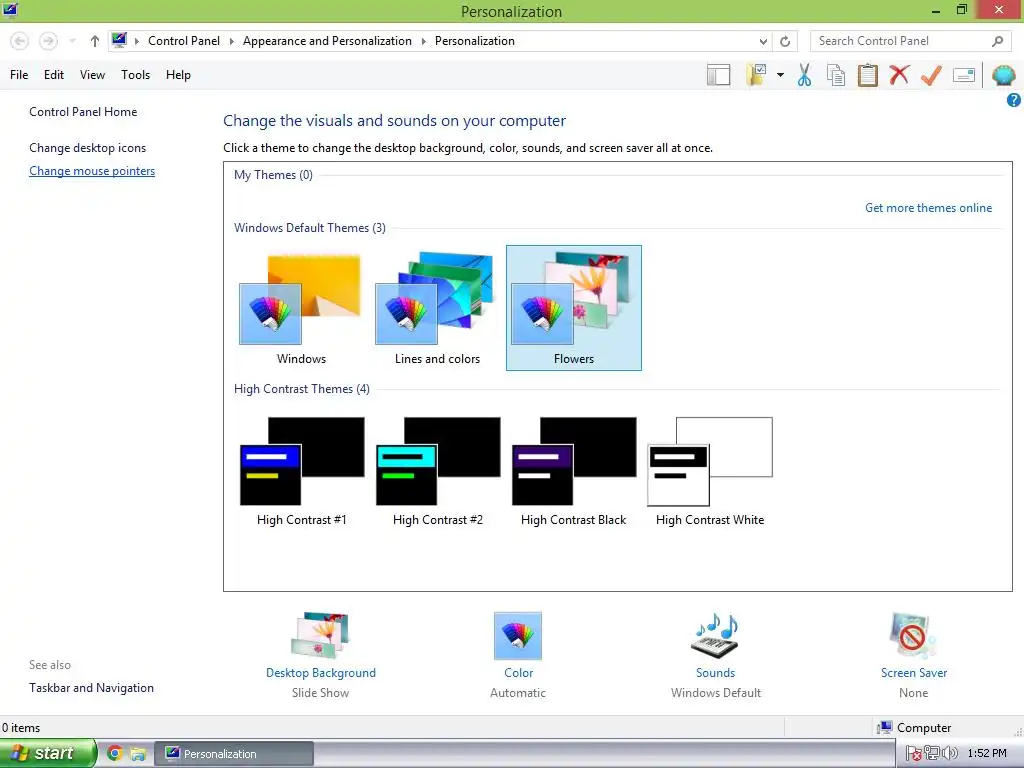
Task: Click the Properties card toolbar icon
Action: tap(963, 75)
